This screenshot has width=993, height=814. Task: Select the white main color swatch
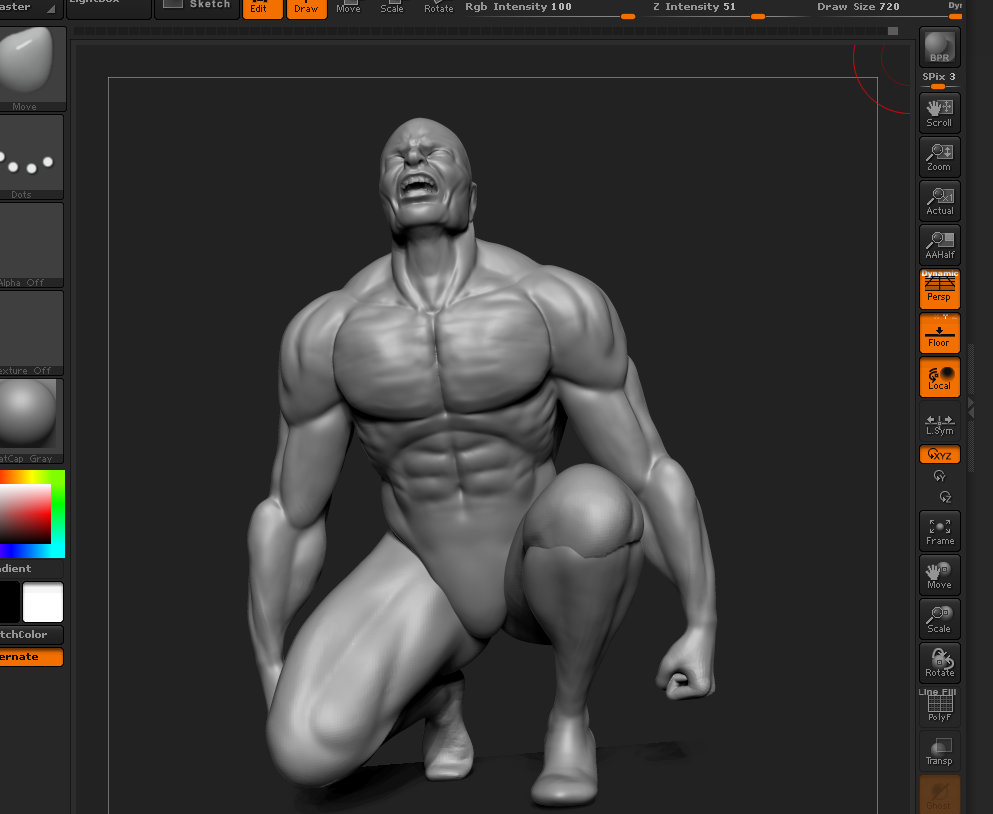point(43,602)
